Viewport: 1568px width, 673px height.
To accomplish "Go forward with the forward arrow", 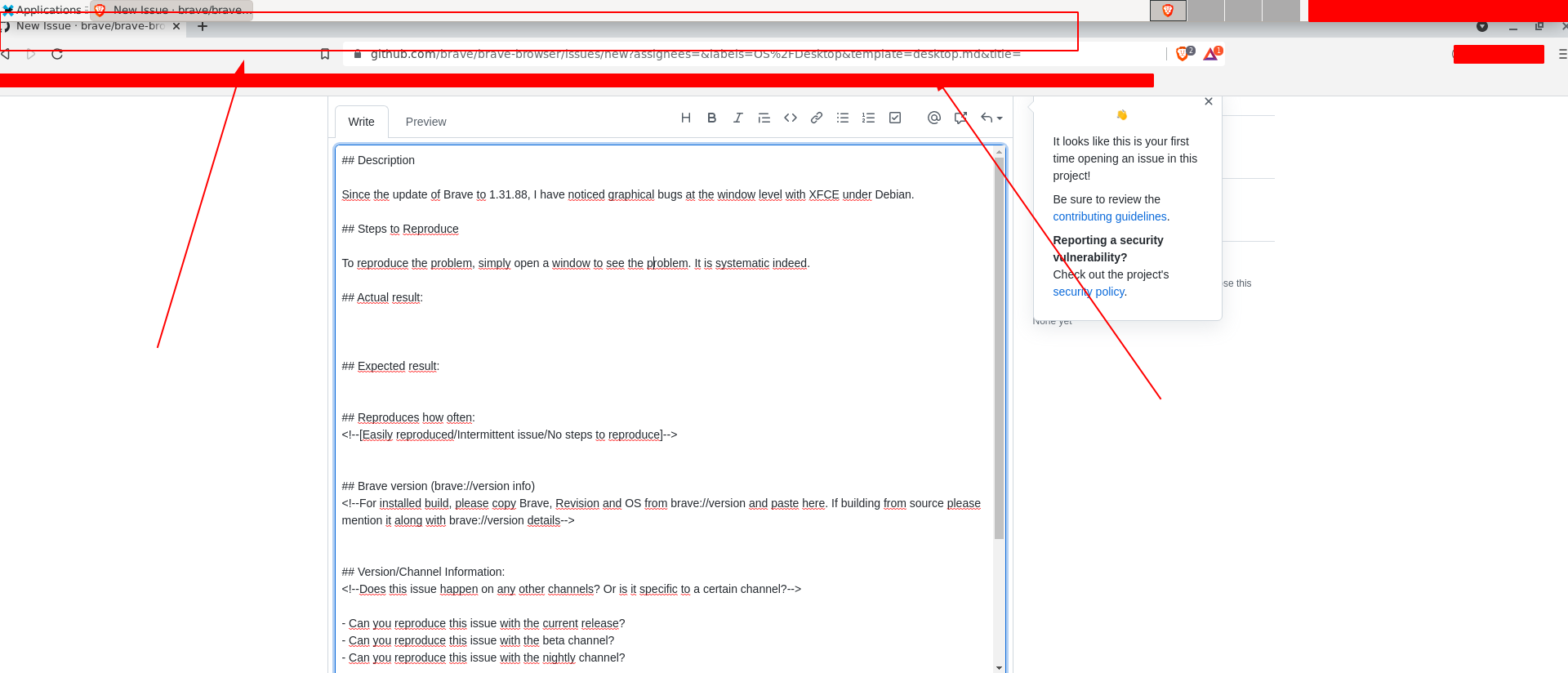I will click(x=31, y=54).
